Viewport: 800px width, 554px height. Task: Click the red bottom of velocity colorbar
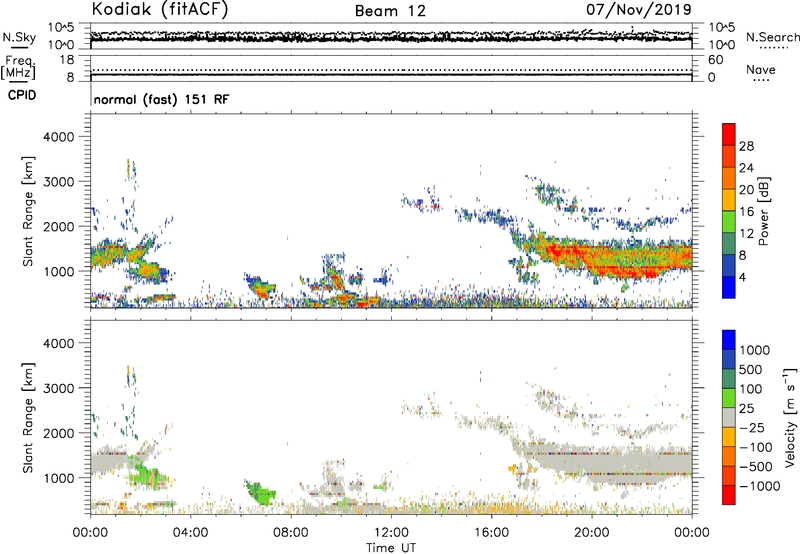(x=729, y=495)
